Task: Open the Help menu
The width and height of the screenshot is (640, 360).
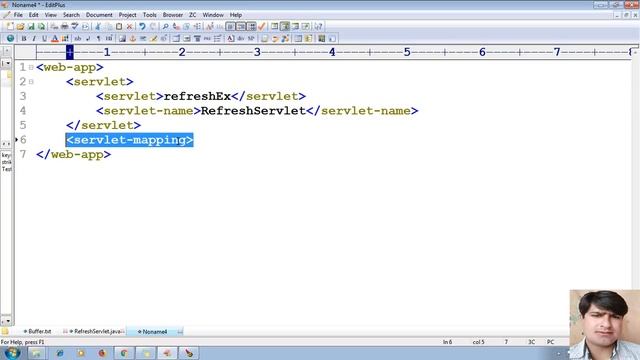Action: (x=236, y=15)
